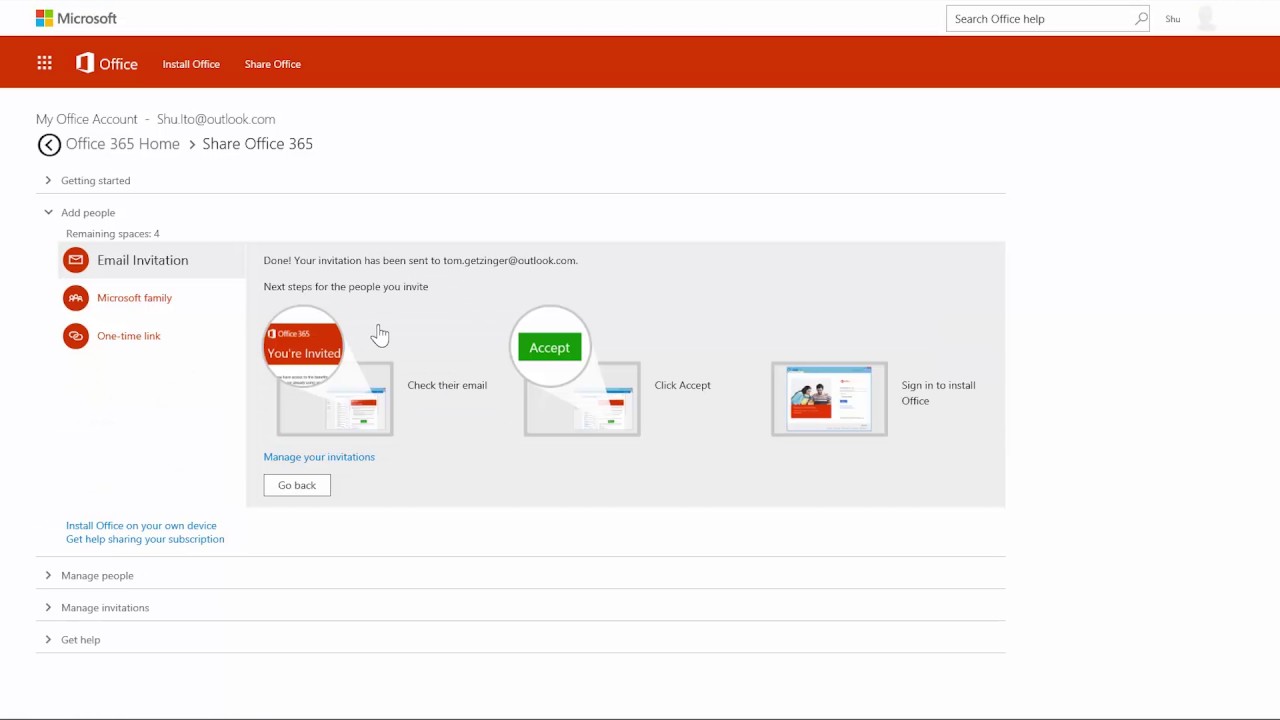Click the Check their email step label
Screen dimensions: 1280x720
[x=447, y=385]
